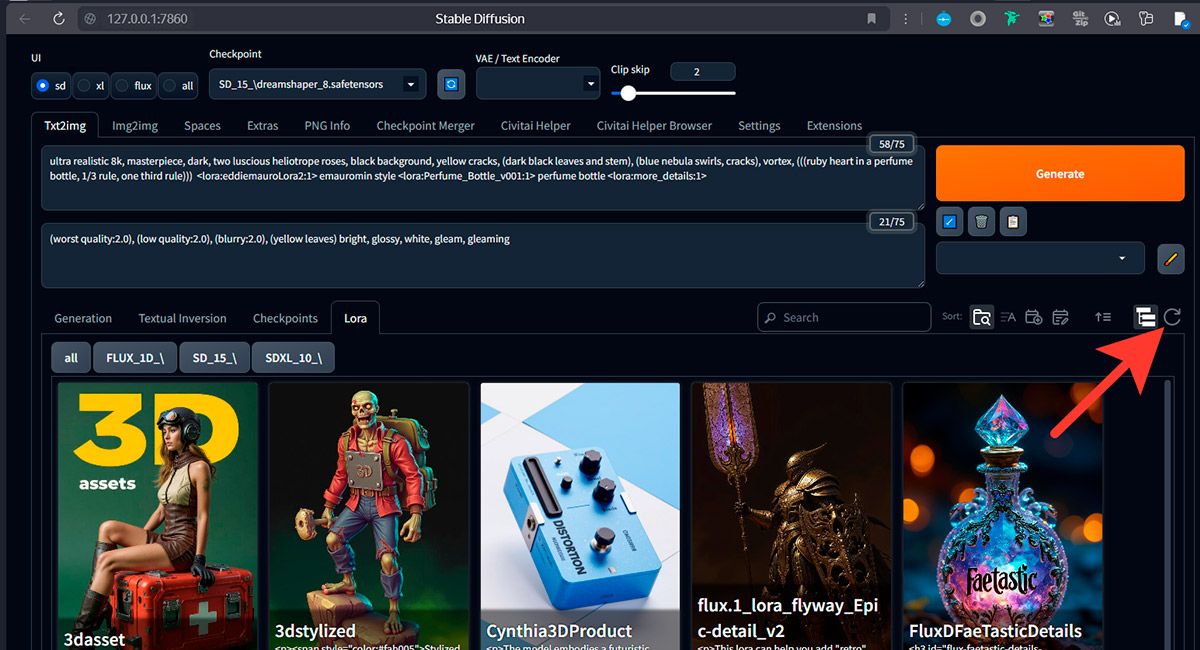This screenshot has height=650, width=1200.
Task: Open the Settings tab
Action: pos(759,126)
